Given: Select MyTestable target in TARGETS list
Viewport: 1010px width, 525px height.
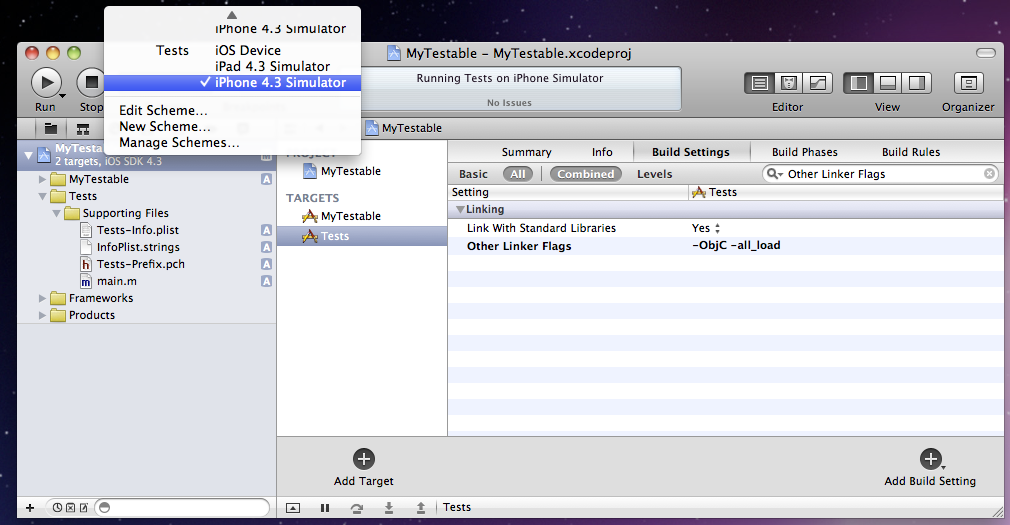Looking at the screenshot, I should pyautogui.click(x=351, y=216).
